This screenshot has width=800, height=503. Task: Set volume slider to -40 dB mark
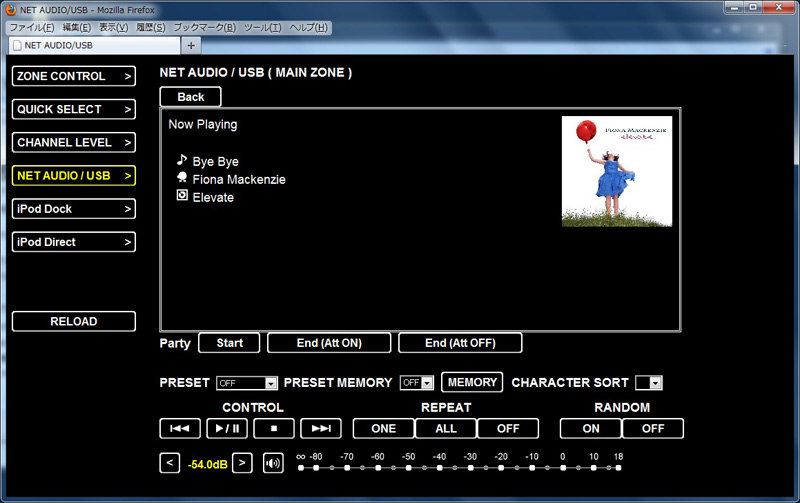pyautogui.click(x=440, y=467)
